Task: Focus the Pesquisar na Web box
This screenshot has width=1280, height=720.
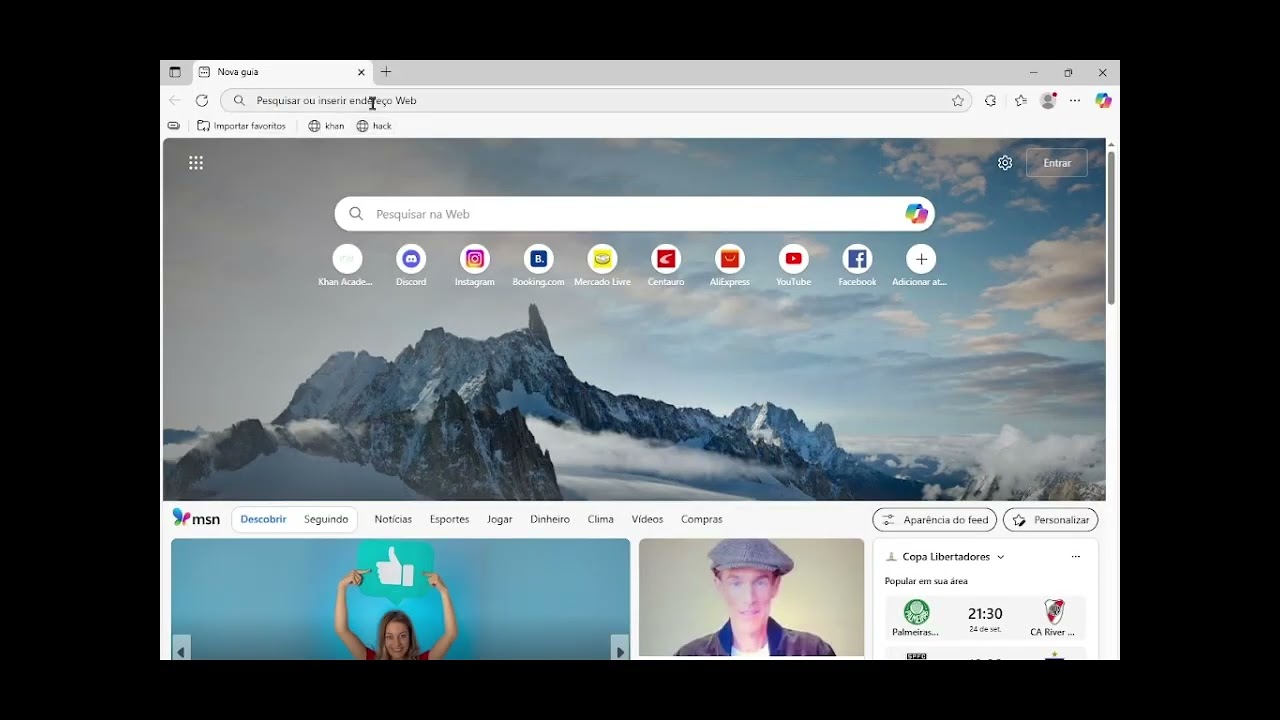Action: coord(634,214)
